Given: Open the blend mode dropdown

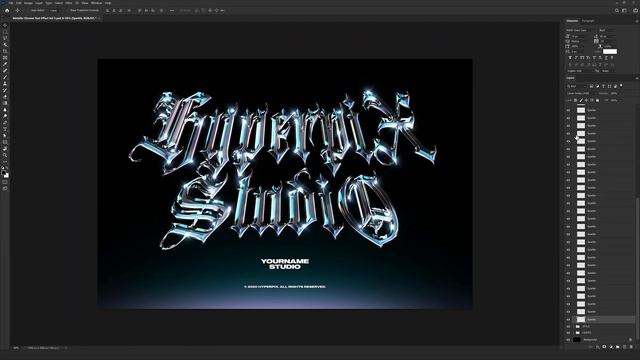Looking at the screenshot, I should pyautogui.click(x=581, y=93).
